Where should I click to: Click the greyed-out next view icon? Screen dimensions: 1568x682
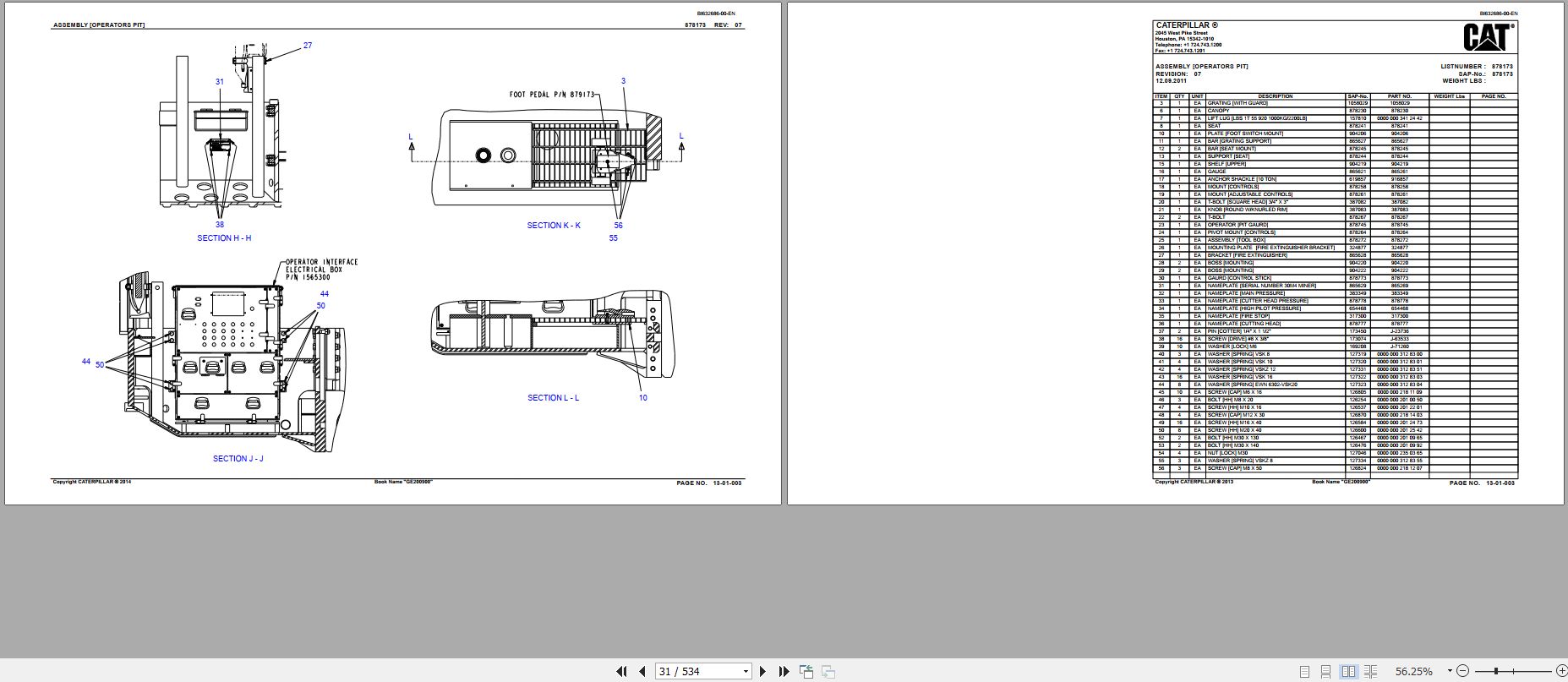(828, 671)
